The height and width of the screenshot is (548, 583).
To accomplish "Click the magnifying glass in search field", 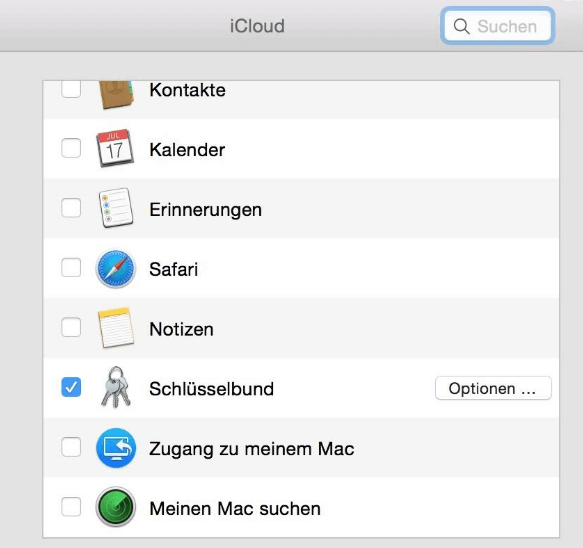I will coord(461,26).
